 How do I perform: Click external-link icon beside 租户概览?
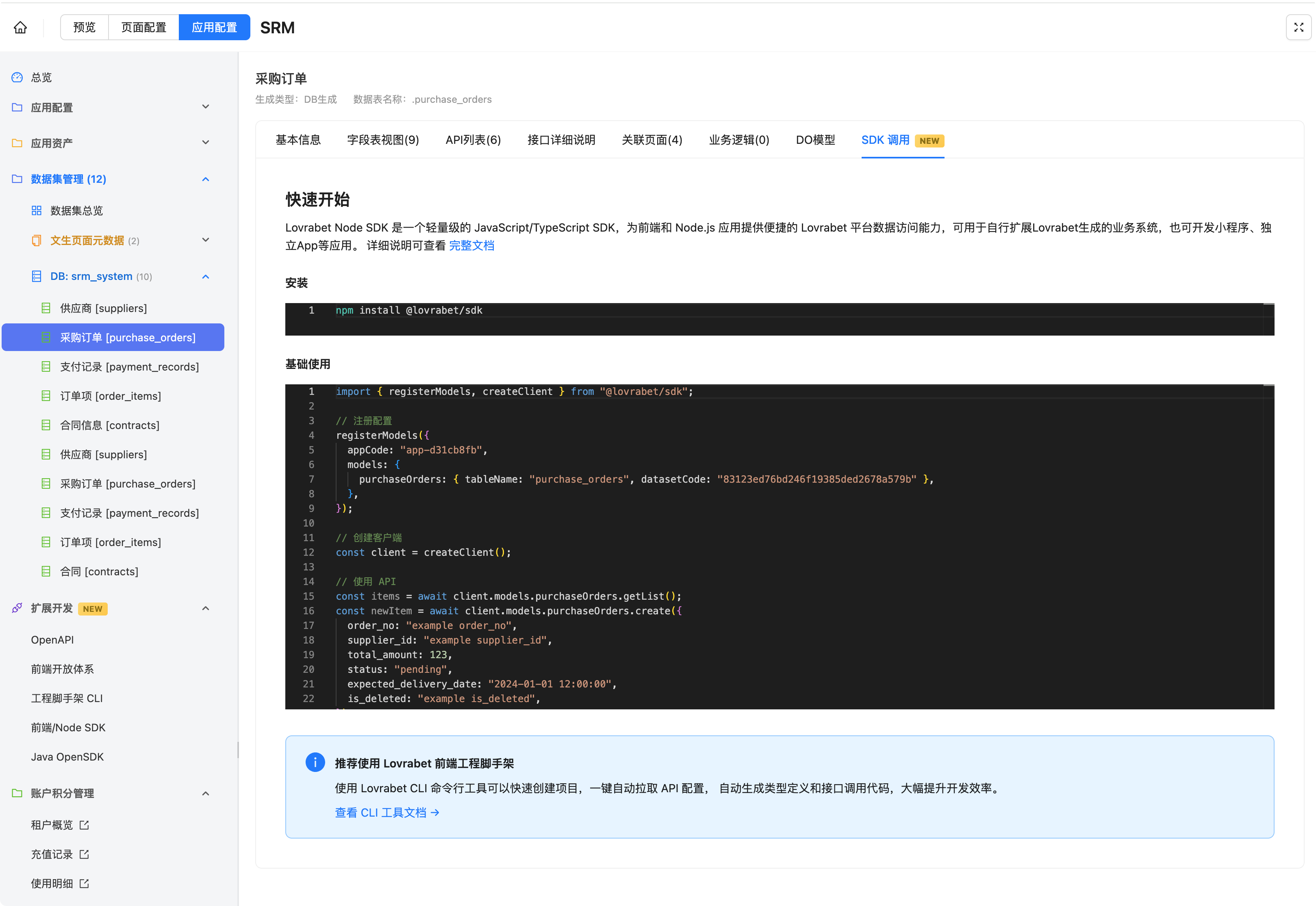coord(84,825)
